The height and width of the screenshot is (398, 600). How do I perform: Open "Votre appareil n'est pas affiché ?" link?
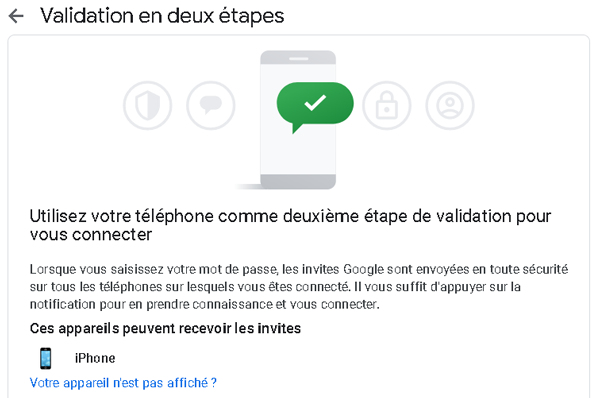[x=123, y=383]
